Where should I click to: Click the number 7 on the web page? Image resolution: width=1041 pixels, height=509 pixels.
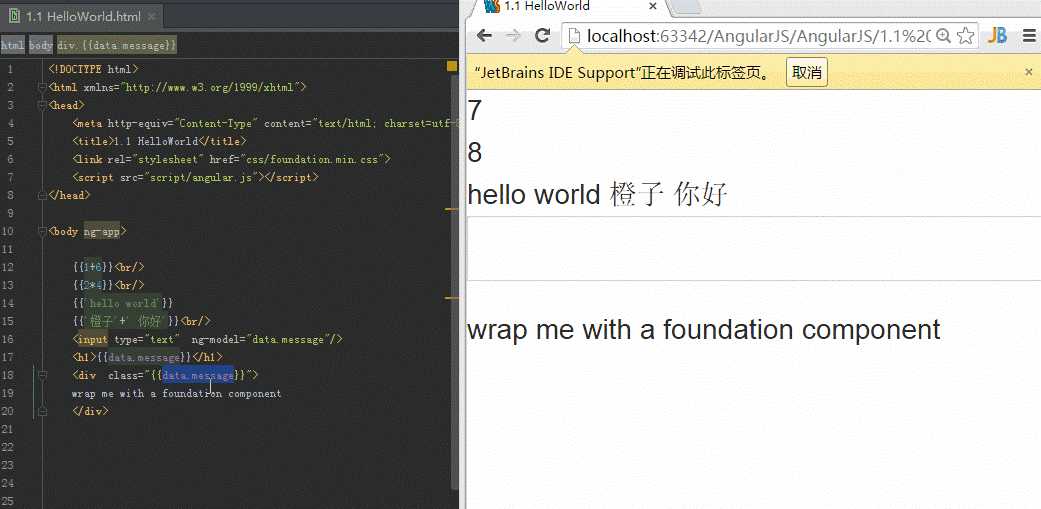point(474,110)
